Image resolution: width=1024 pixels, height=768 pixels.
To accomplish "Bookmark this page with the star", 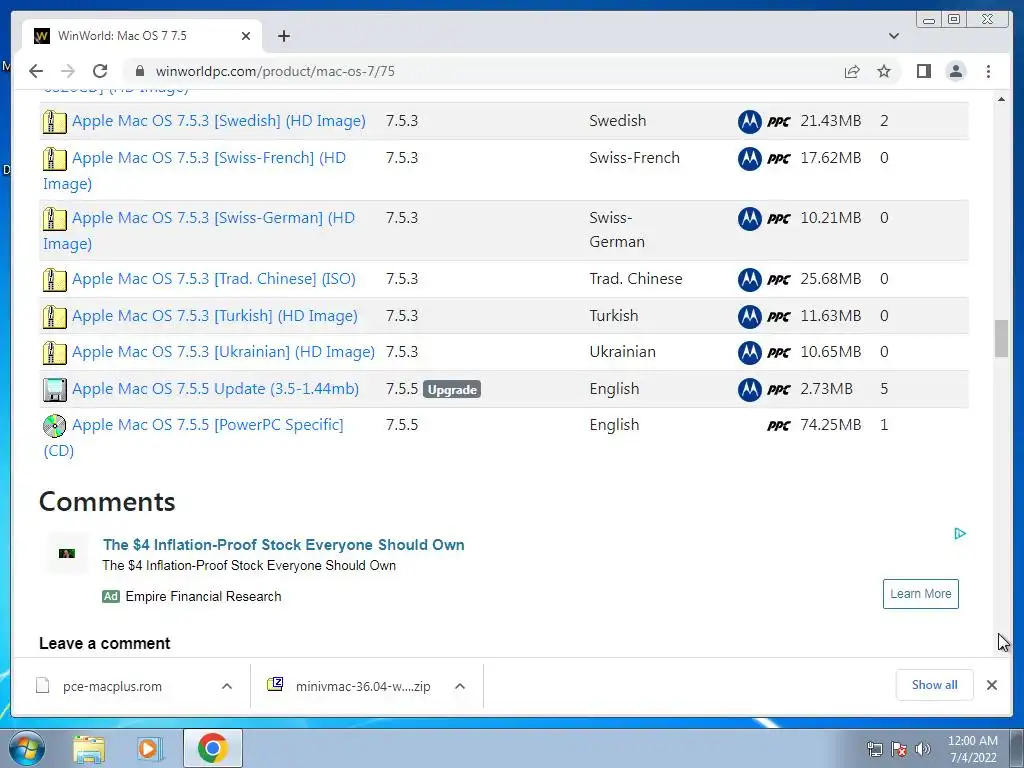I will (x=884, y=71).
